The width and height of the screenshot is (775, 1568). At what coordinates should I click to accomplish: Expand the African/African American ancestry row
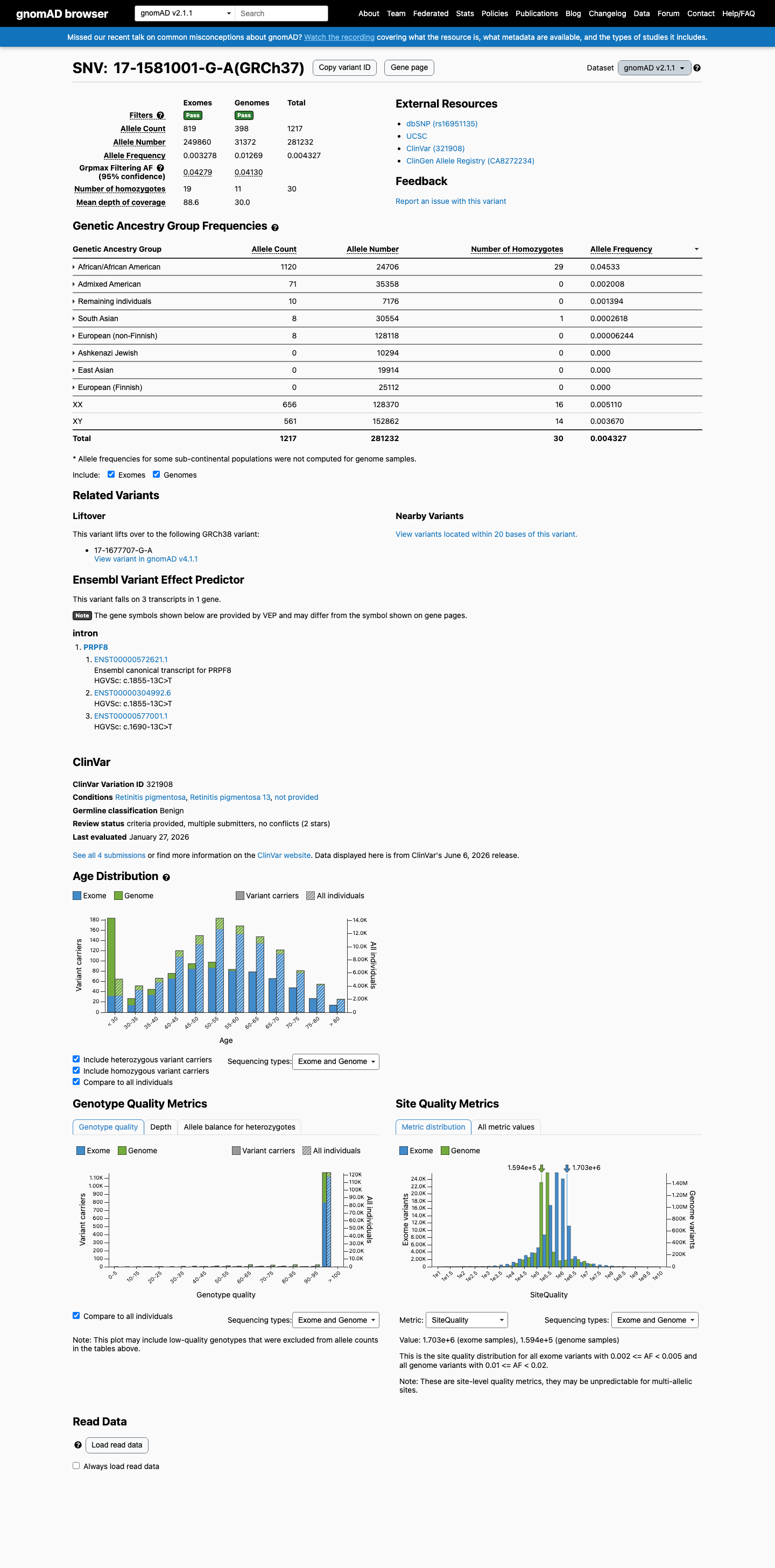(117, 267)
